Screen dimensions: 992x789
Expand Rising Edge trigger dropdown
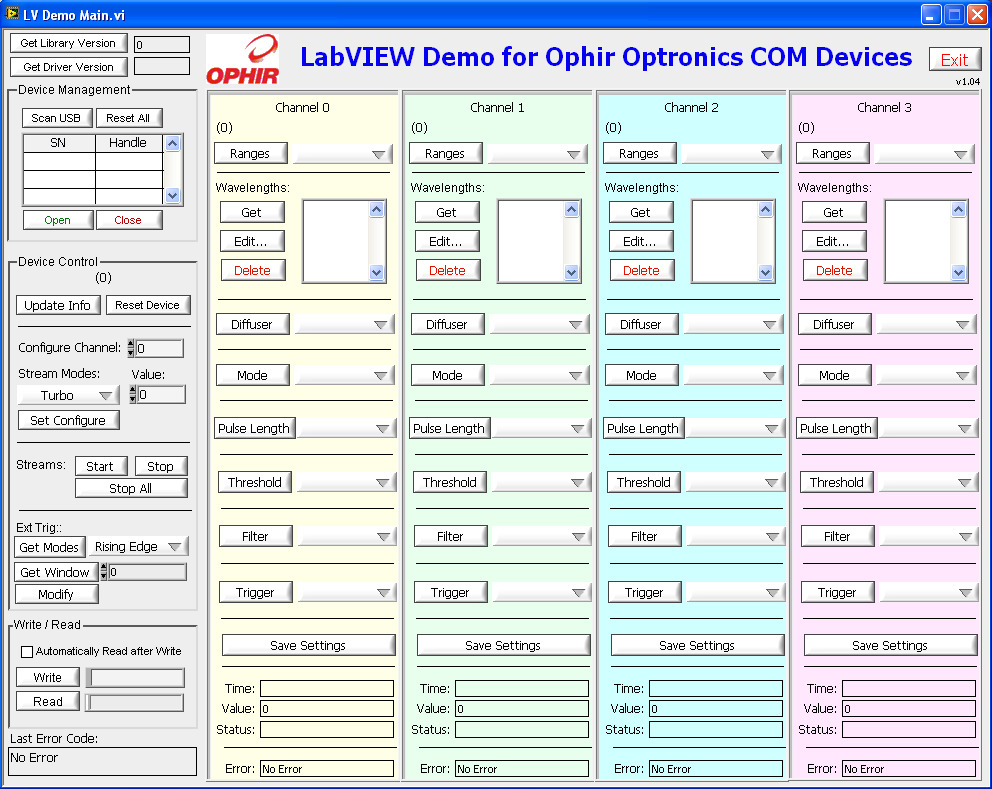coord(139,547)
